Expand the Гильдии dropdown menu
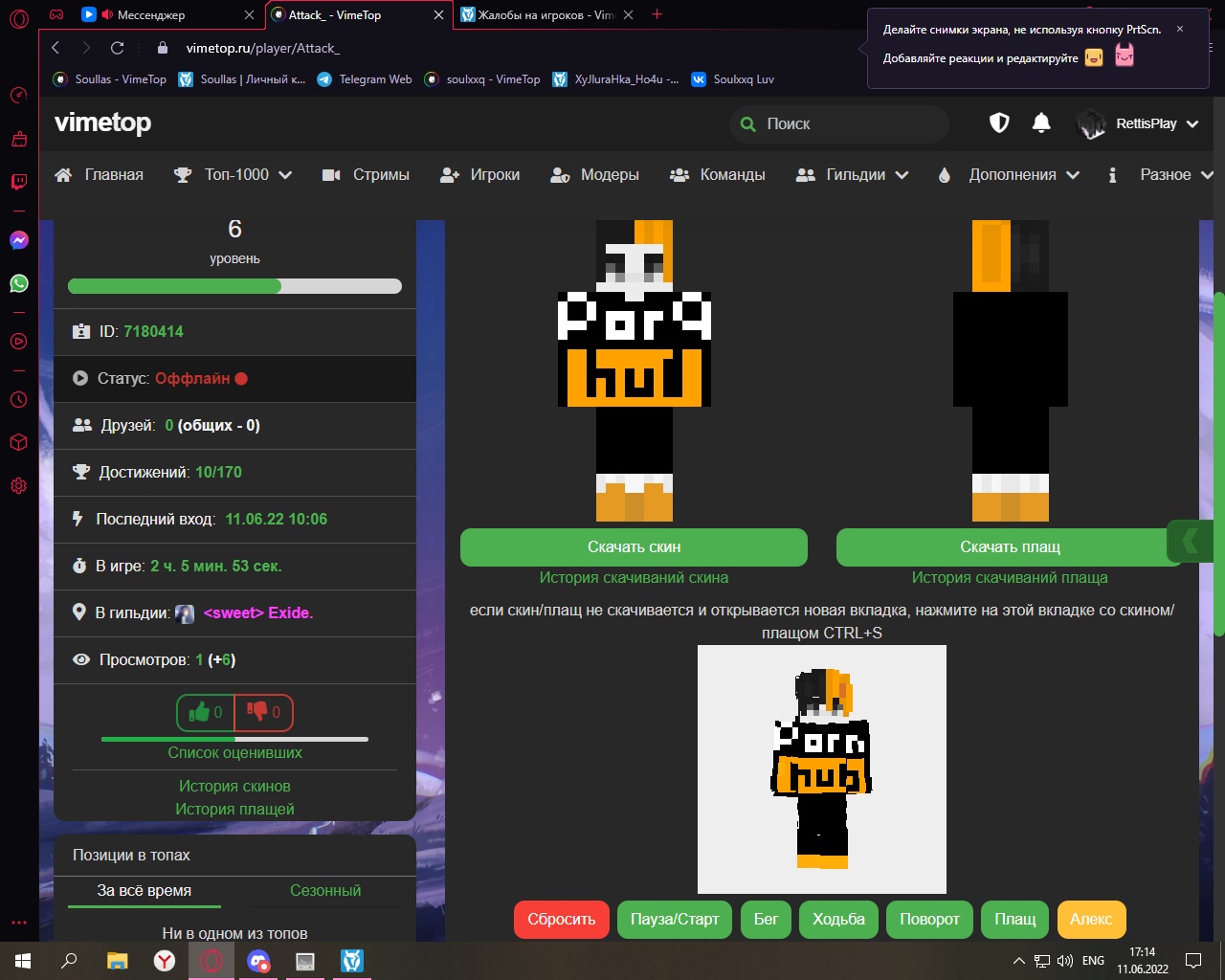Screen dimensions: 1225x980 coord(854,175)
